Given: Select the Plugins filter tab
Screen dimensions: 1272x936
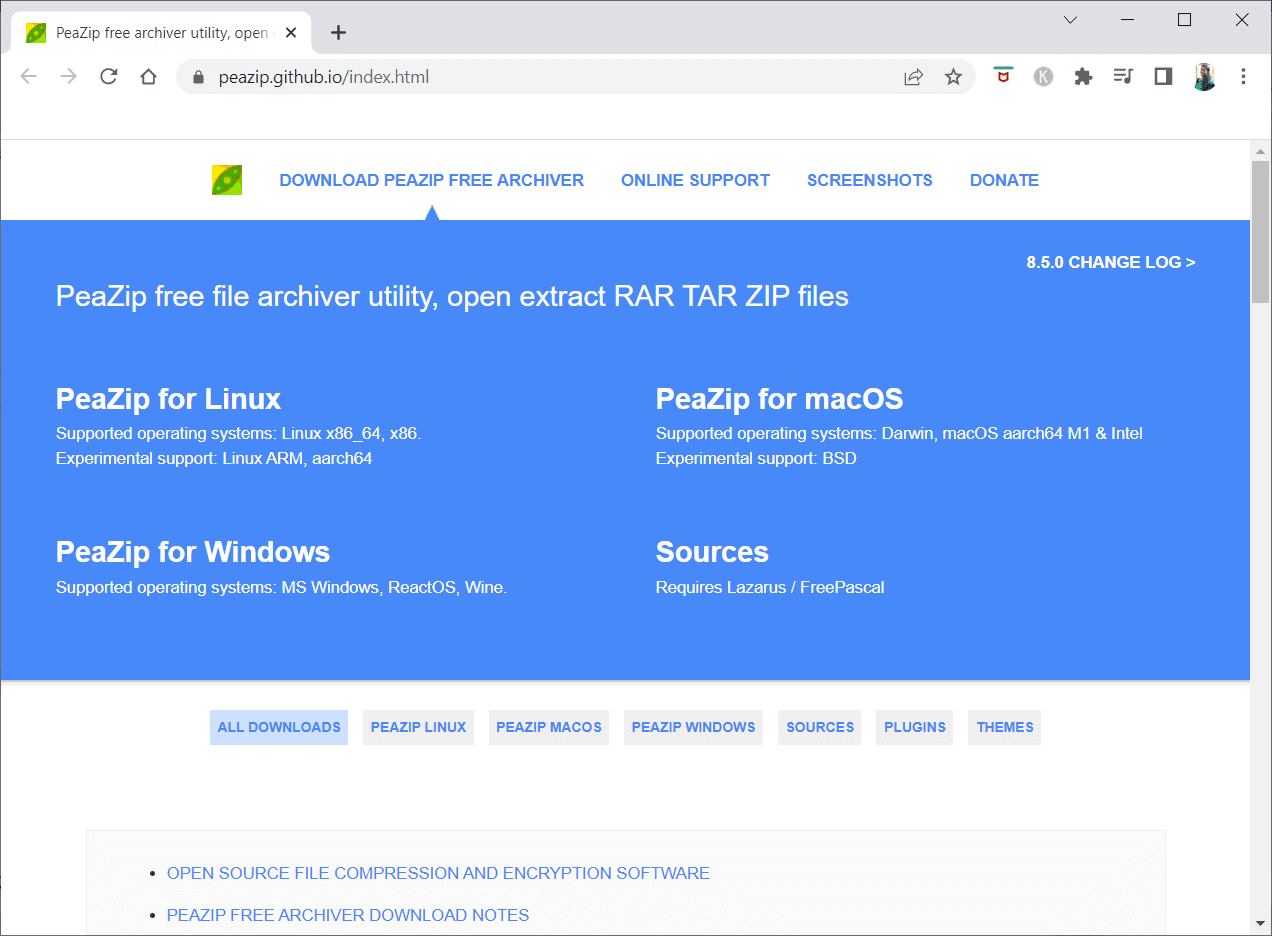Looking at the screenshot, I should [x=915, y=727].
